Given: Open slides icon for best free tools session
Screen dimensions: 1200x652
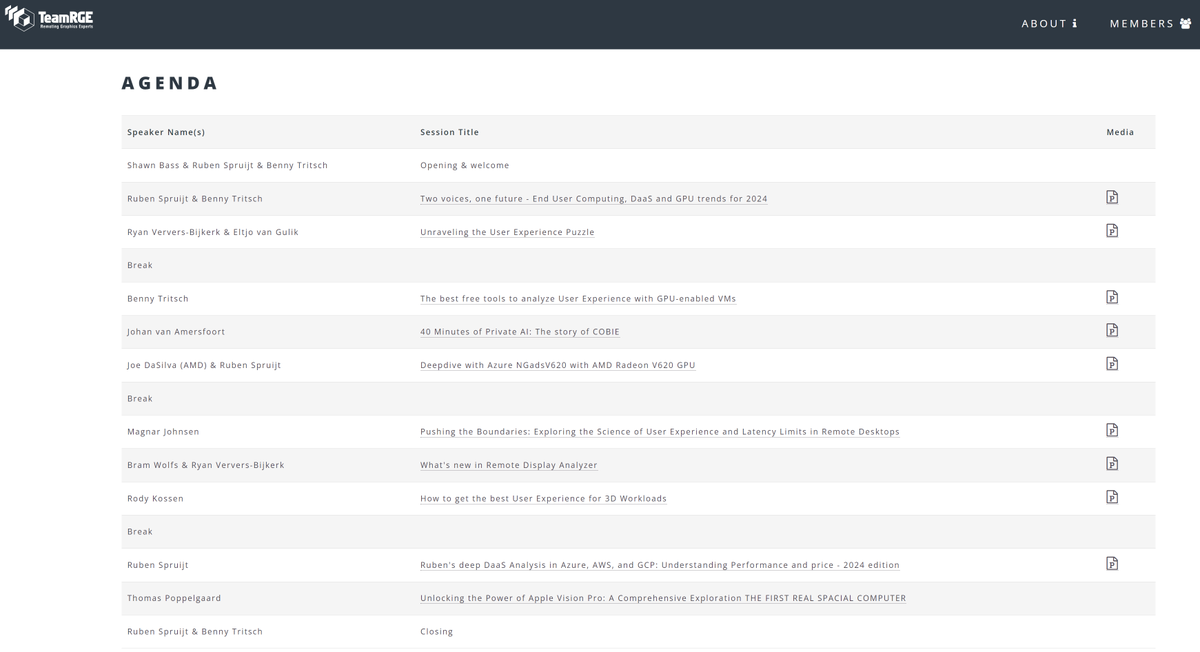Looking at the screenshot, I should coord(1112,297).
